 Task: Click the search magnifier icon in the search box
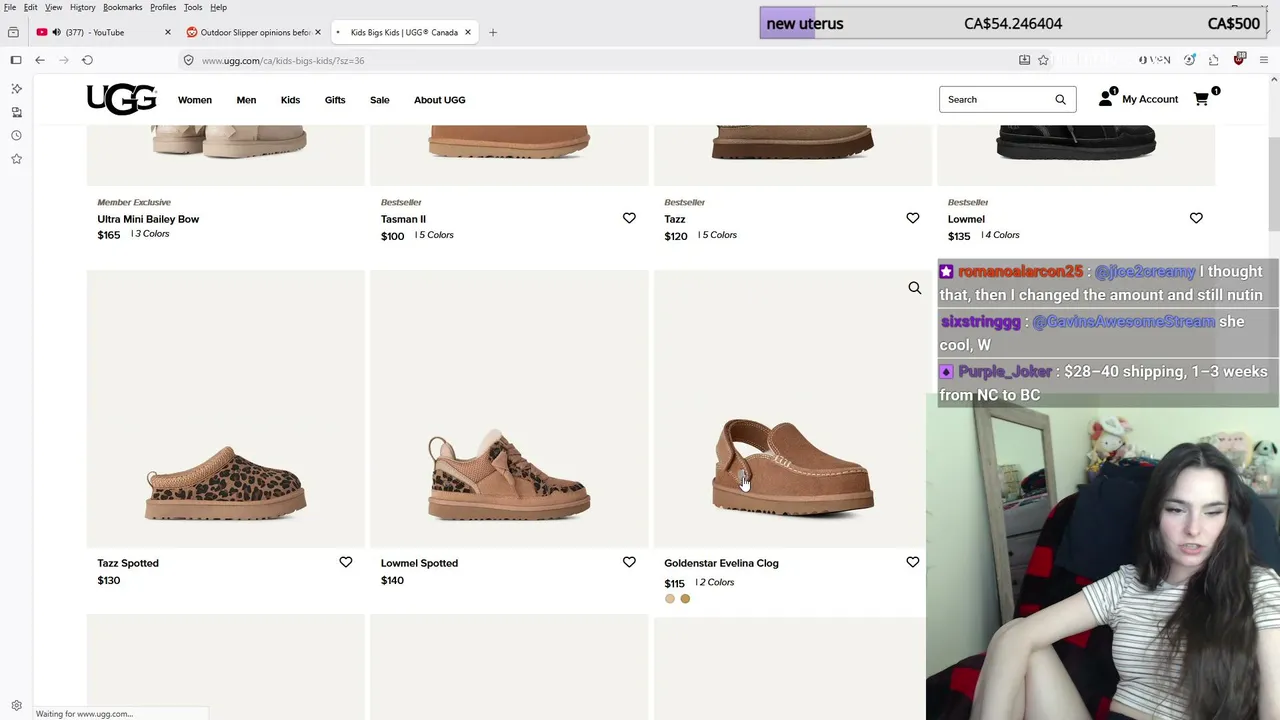tap(1060, 99)
